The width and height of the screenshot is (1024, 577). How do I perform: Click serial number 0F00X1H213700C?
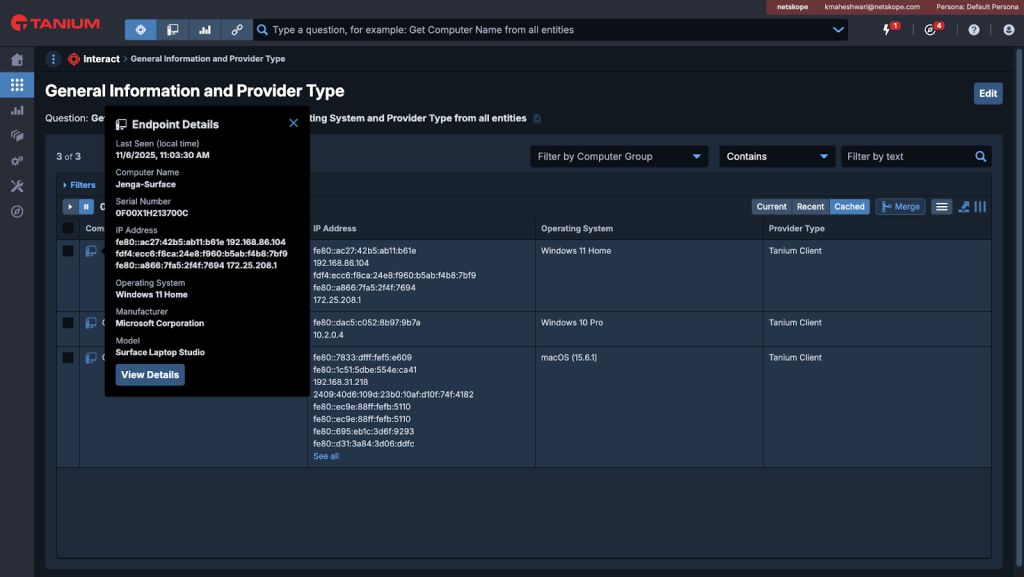coord(152,213)
